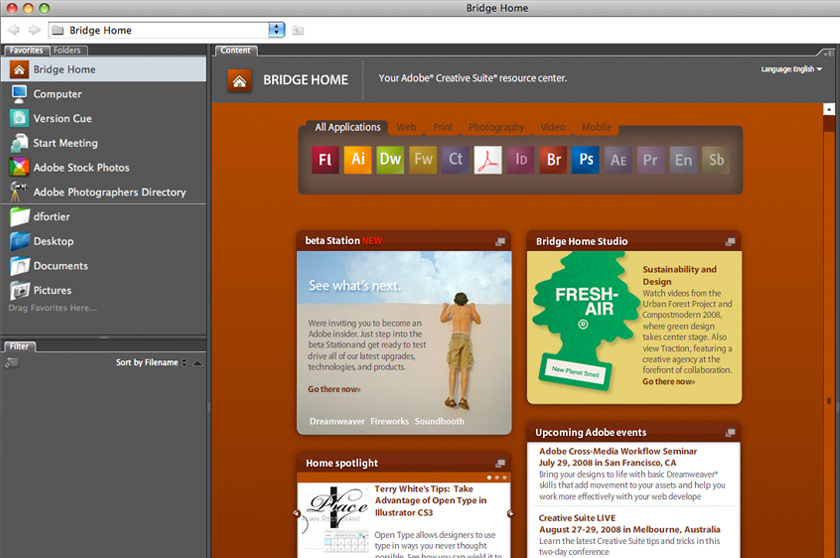Click the orange Bridge Home house icon in the header
840x558 pixels.
click(239, 81)
